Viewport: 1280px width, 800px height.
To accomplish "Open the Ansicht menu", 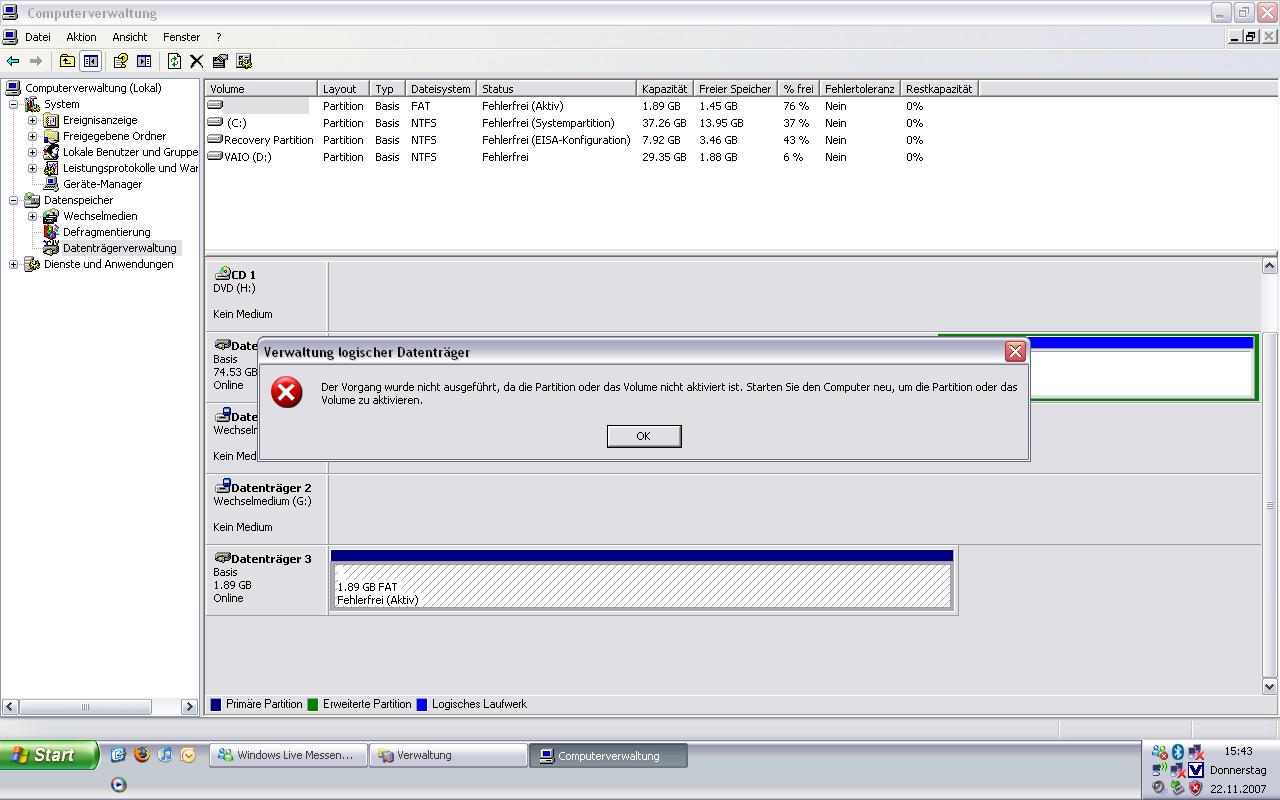I will (x=130, y=37).
